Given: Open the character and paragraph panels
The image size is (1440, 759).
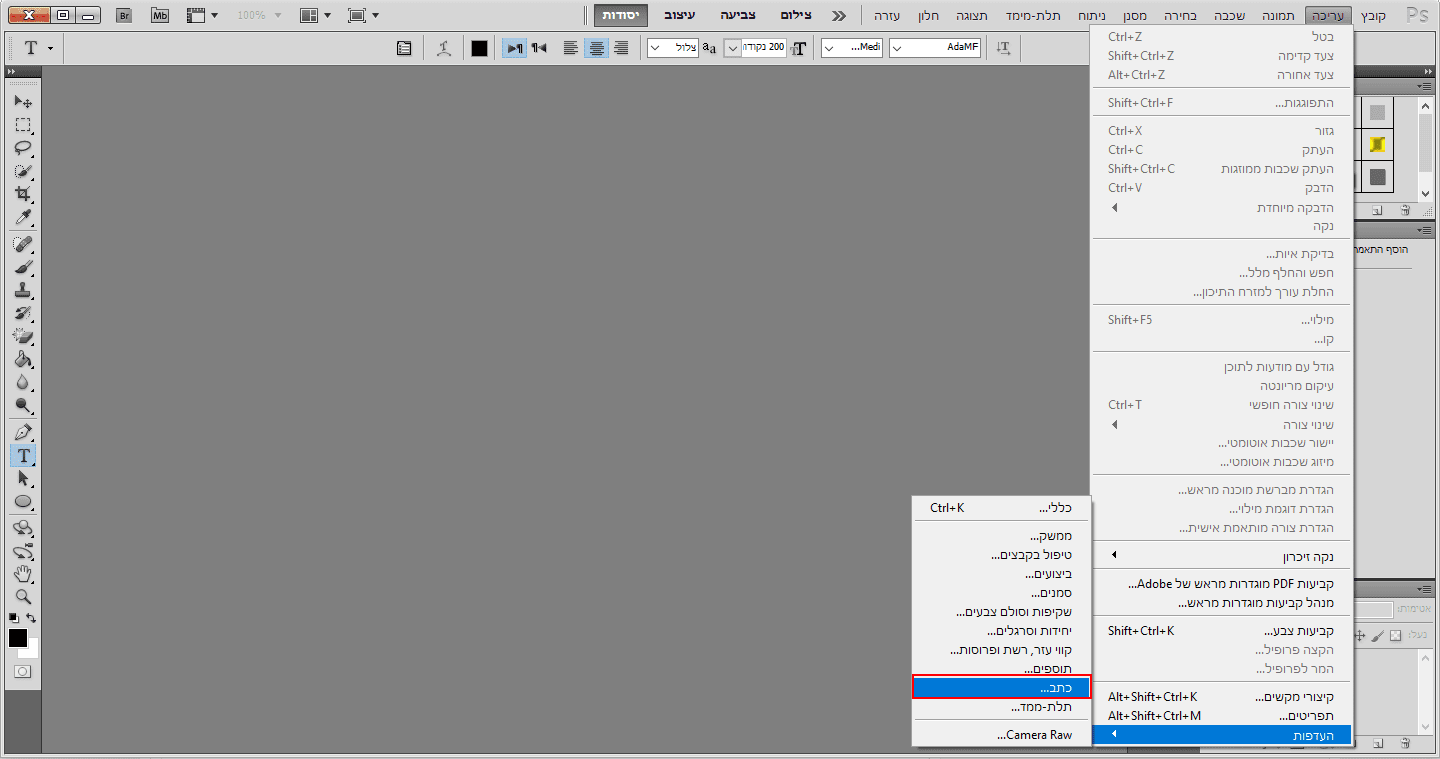Looking at the screenshot, I should [404, 48].
